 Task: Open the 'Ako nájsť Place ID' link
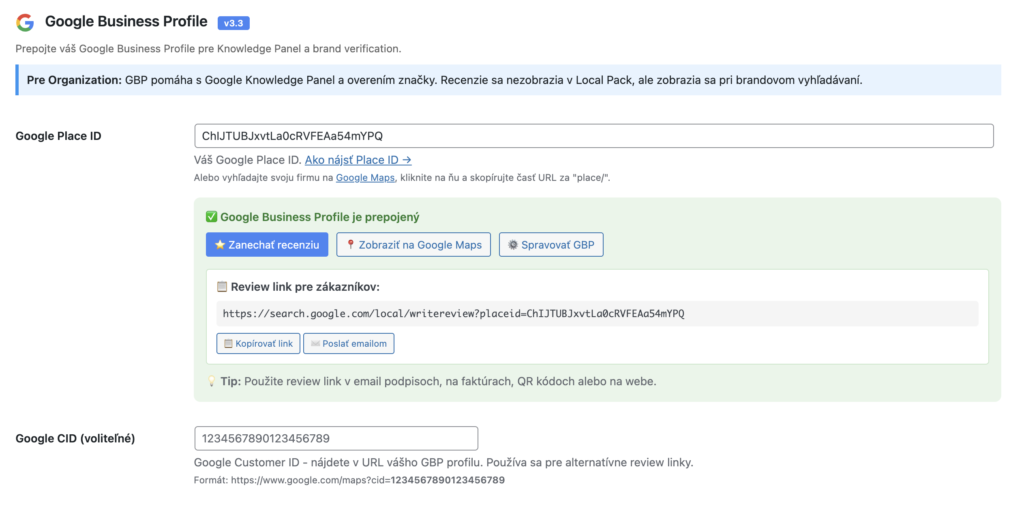coord(358,160)
